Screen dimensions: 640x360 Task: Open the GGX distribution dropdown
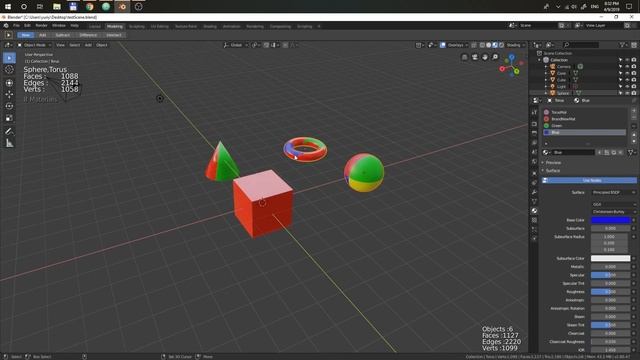coord(613,204)
